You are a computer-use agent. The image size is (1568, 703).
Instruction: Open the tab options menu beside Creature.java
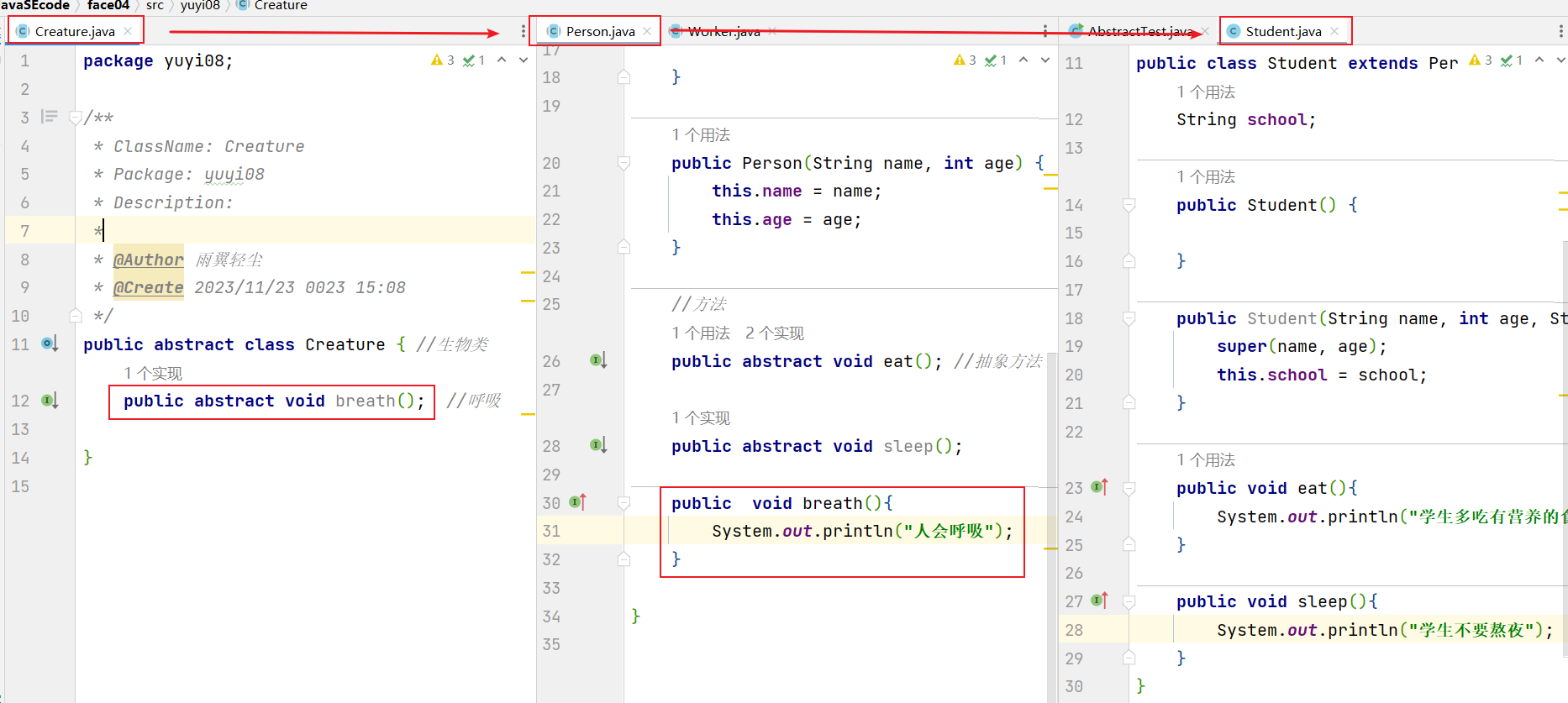(524, 31)
